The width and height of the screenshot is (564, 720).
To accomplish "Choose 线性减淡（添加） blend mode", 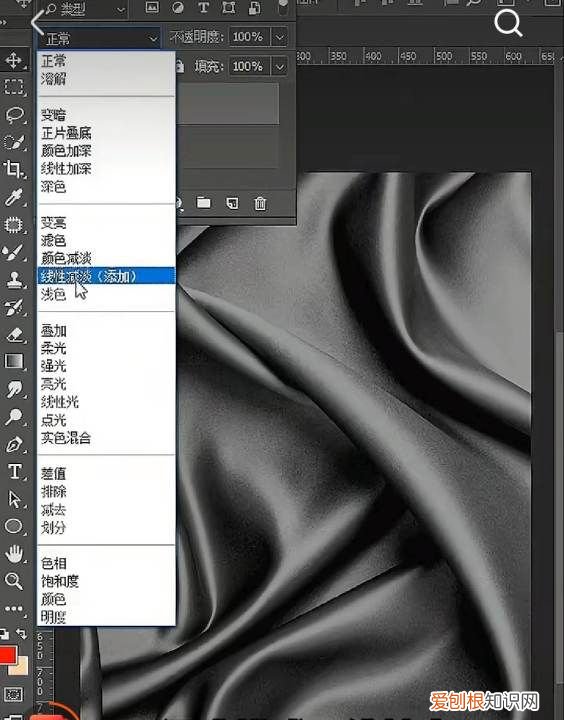I will [106, 276].
